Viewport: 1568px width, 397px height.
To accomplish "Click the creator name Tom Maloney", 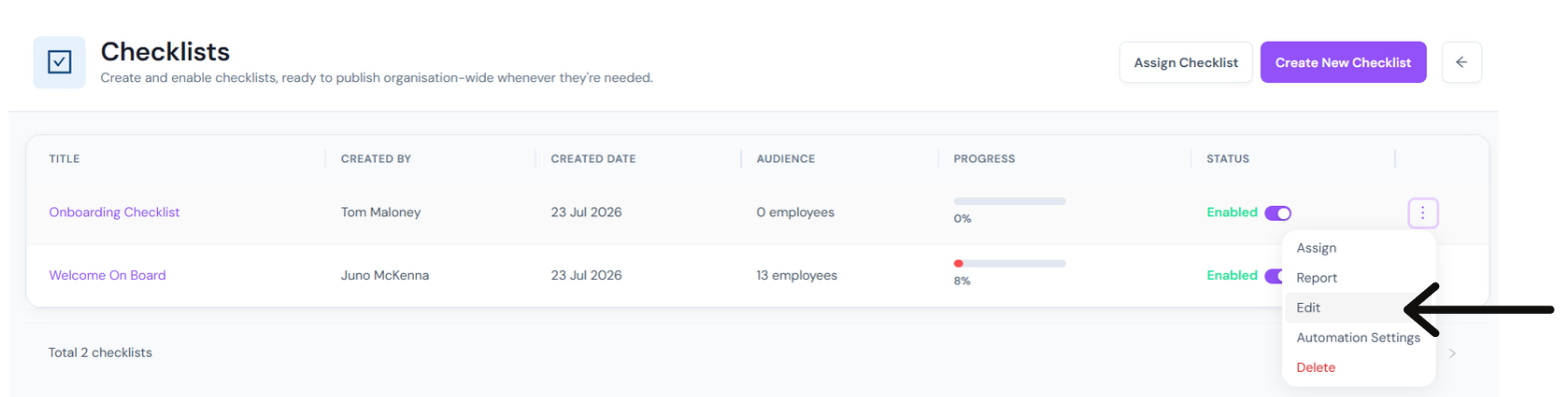I will click(381, 212).
